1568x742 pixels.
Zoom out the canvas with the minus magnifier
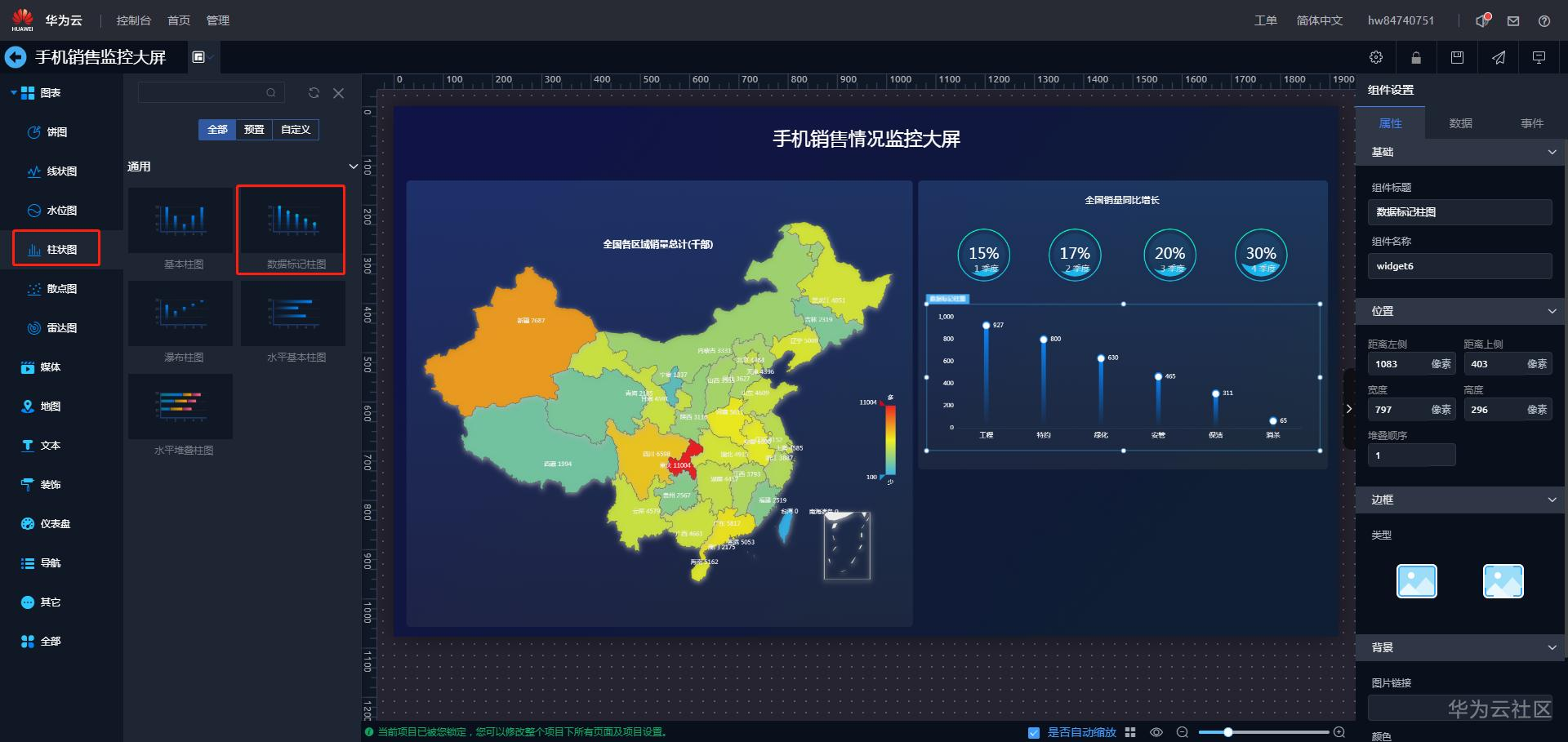click(1183, 732)
